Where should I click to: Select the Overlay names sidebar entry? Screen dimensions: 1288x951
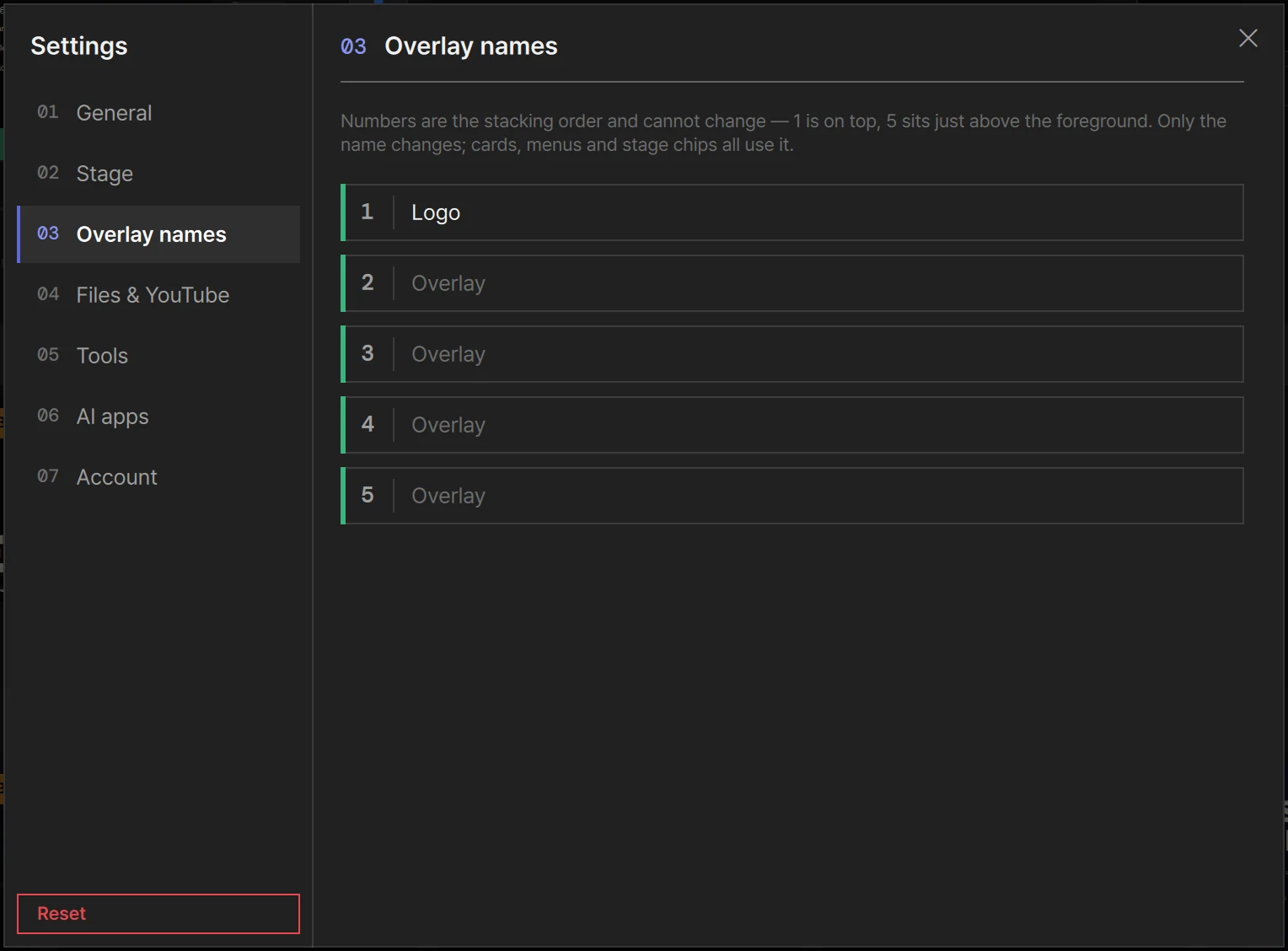click(158, 234)
